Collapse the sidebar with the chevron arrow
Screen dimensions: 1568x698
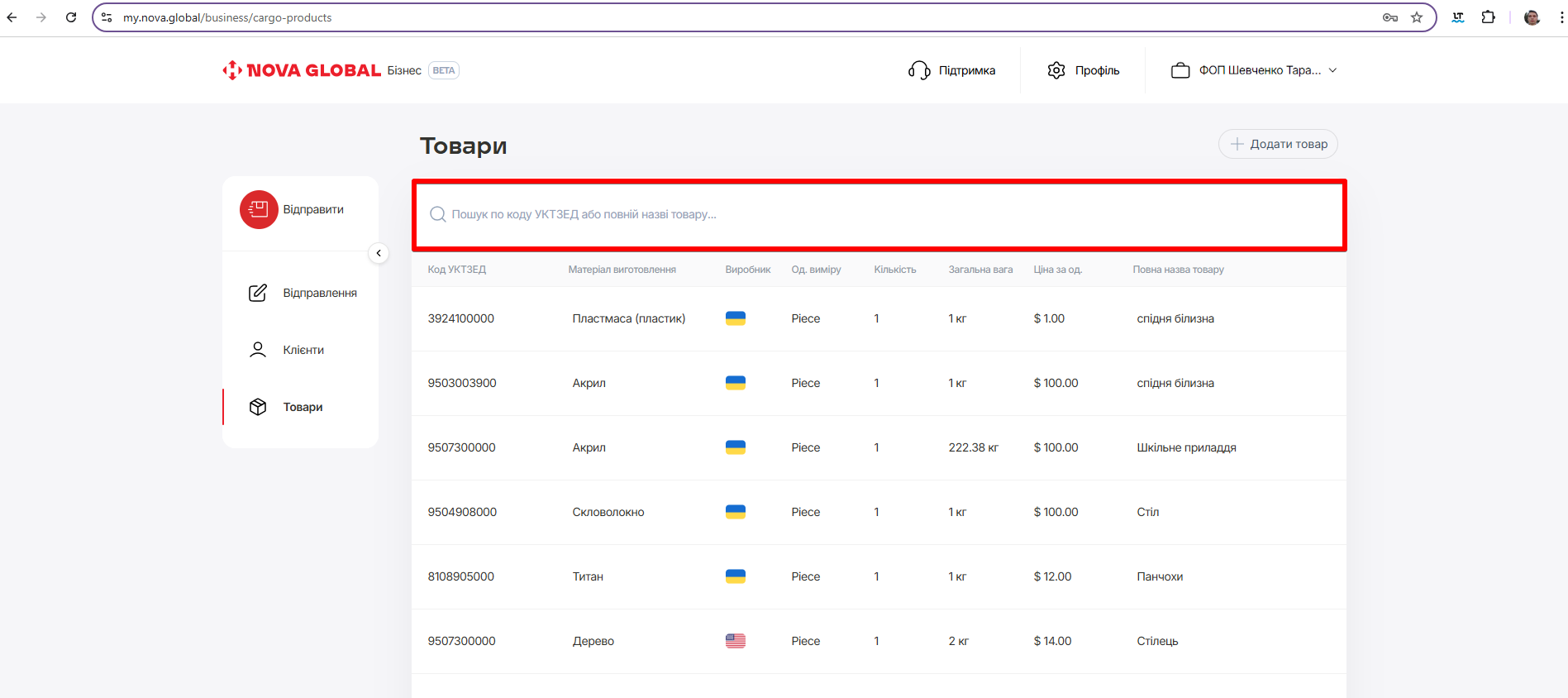point(379,253)
